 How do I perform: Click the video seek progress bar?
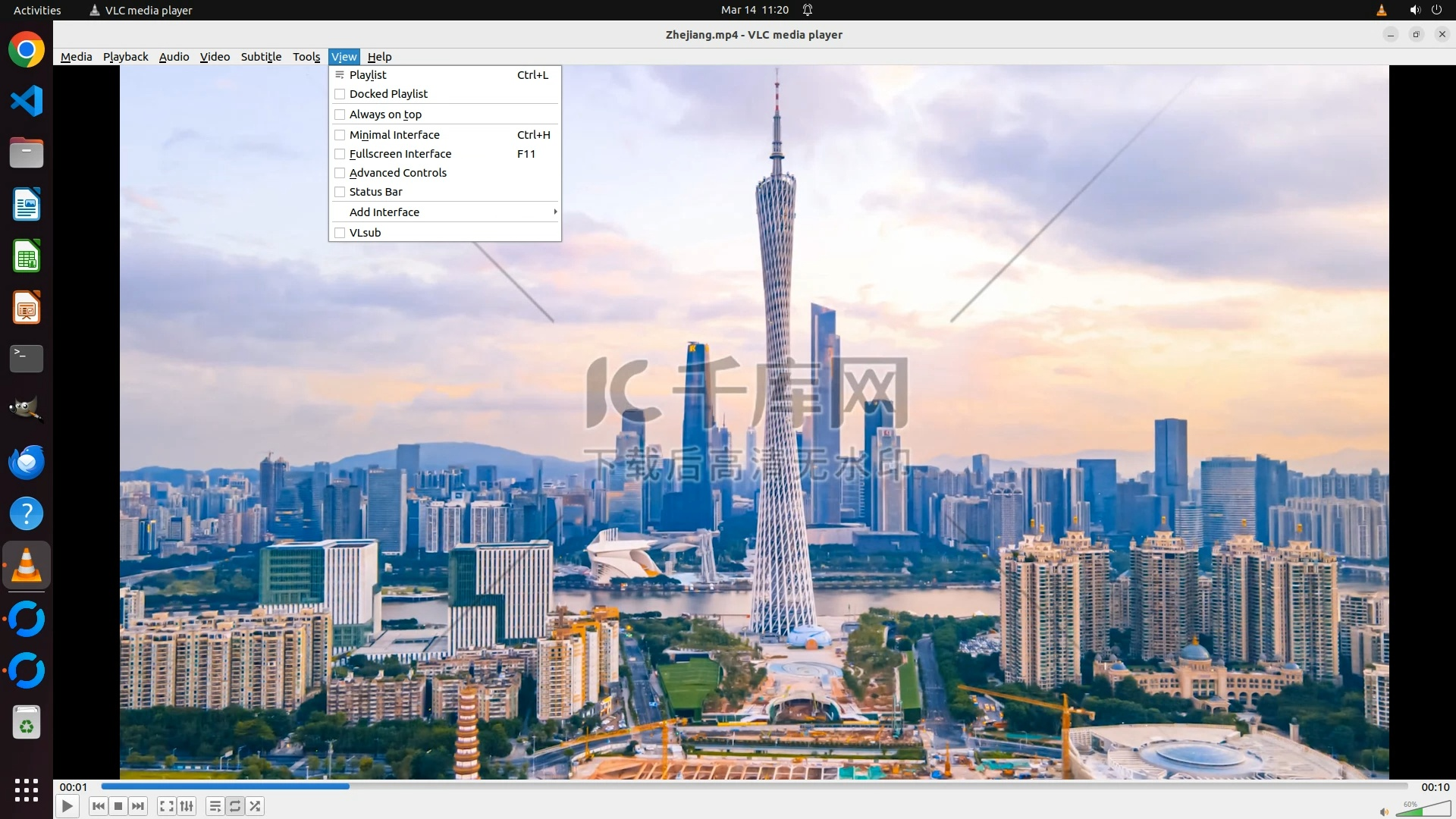click(x=754, y=786)
